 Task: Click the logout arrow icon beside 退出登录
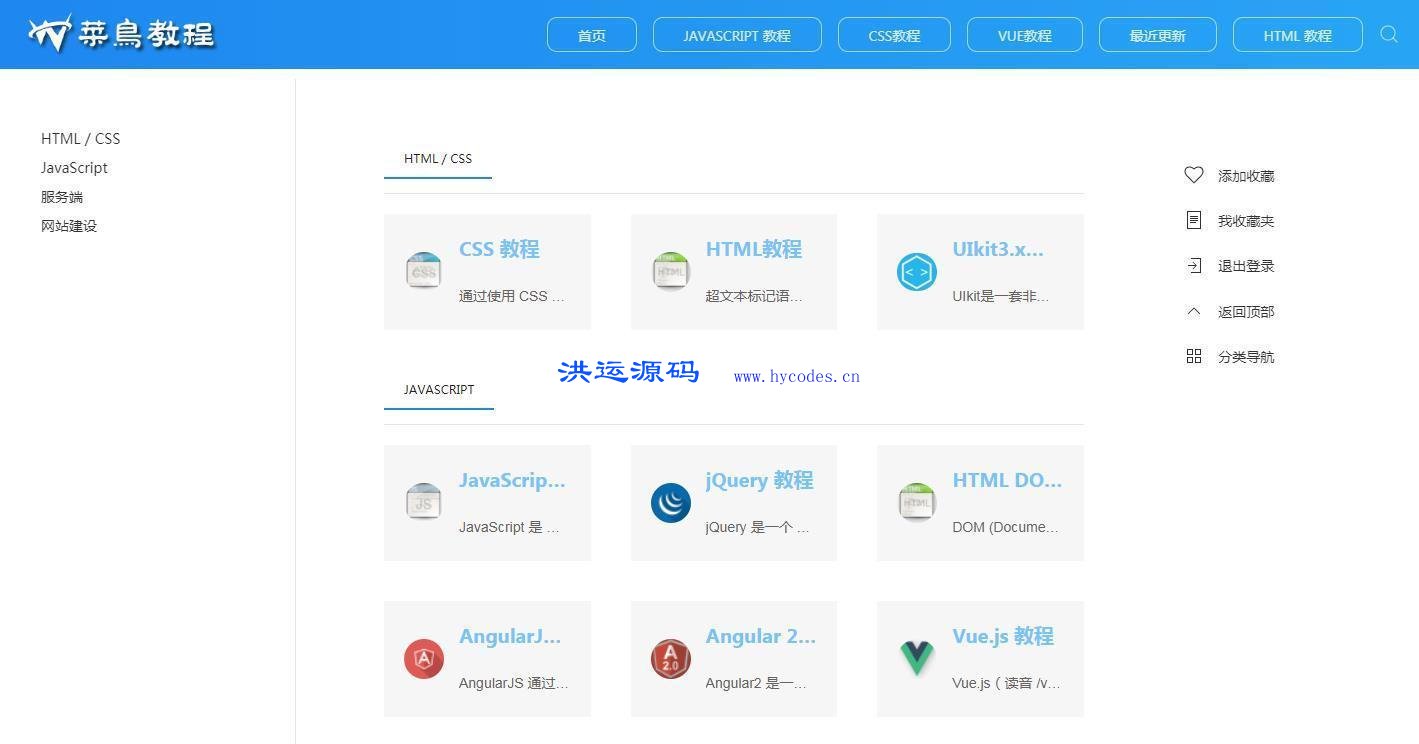(x=1193, y=265)
